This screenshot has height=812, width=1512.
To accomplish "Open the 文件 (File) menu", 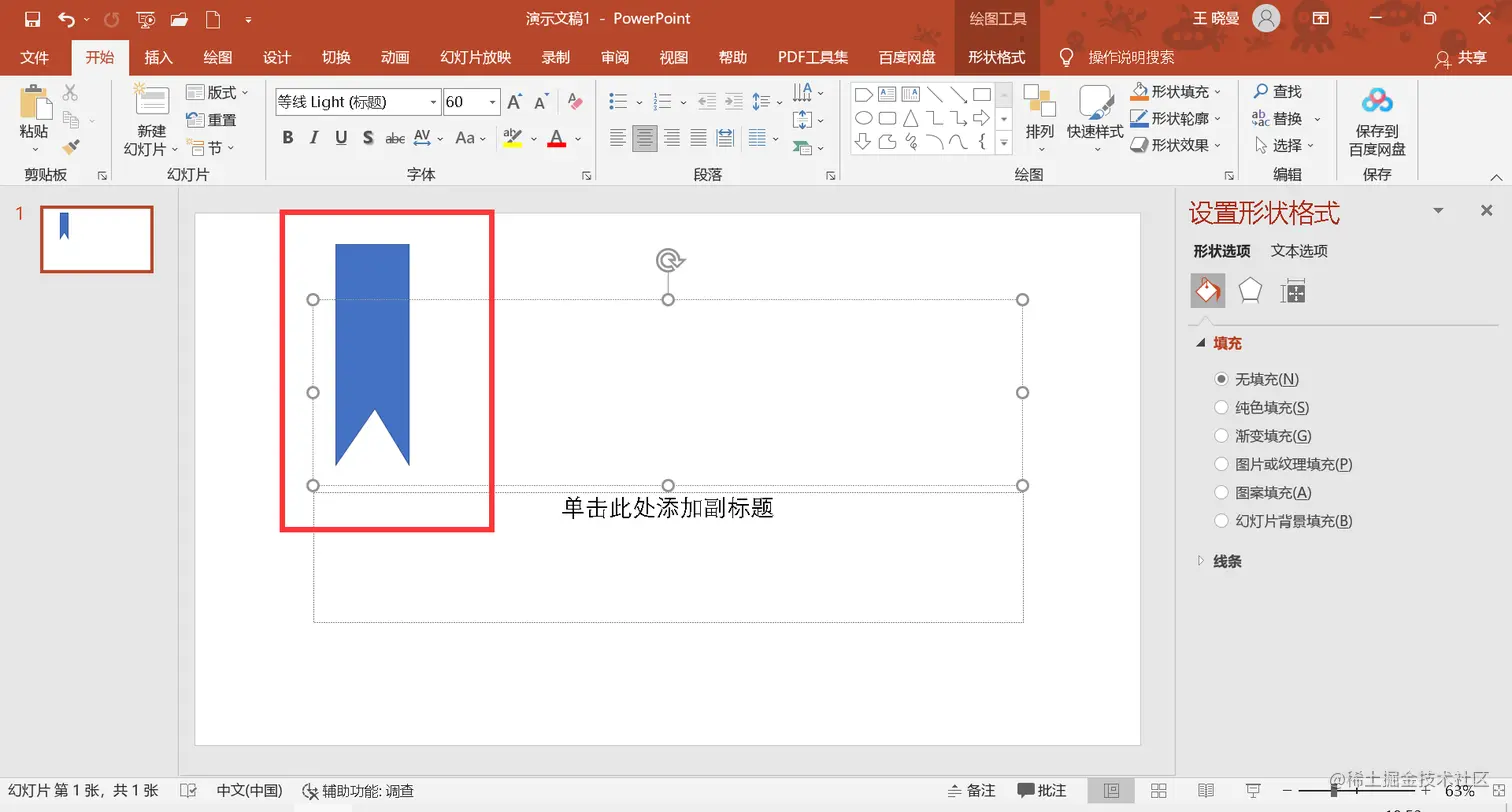I will [x=34, y=58].
